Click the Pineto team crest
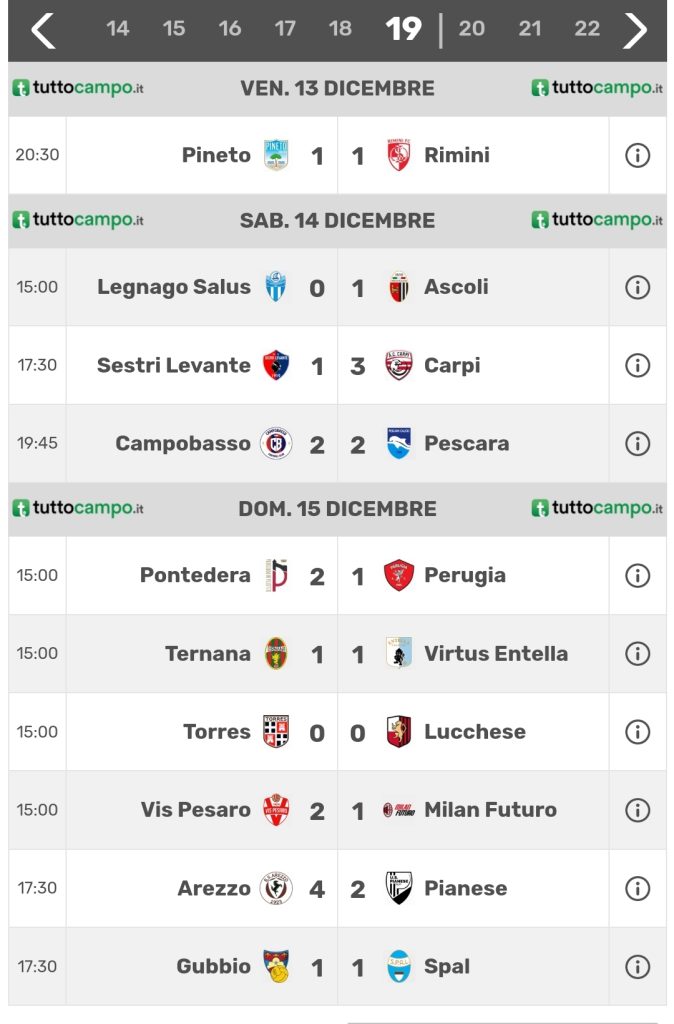The width and height of the screenshot is (674, 1024). click(x=276, y=155)
